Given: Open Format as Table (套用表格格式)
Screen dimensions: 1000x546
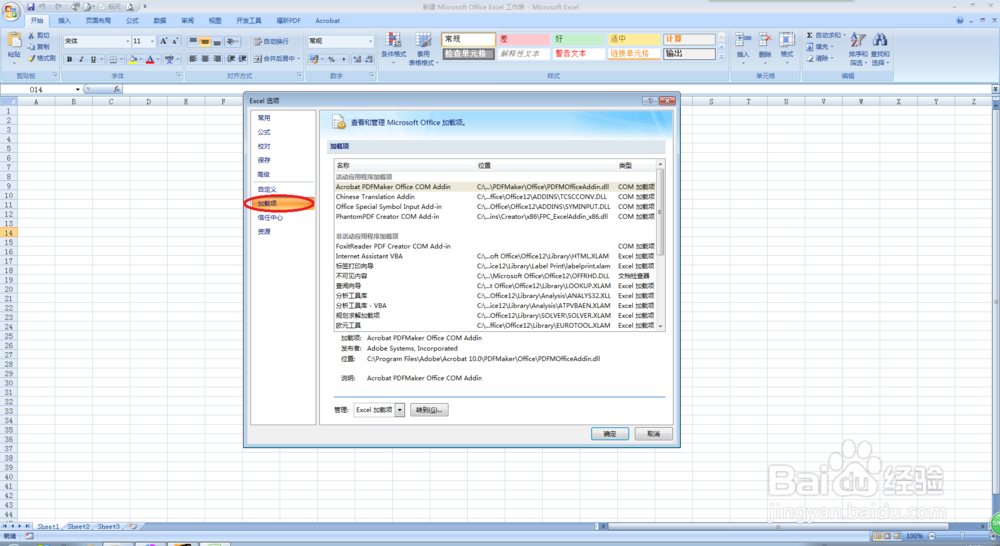Looking at the screenshot, I should pyautogui.click(x=423, y=48).
